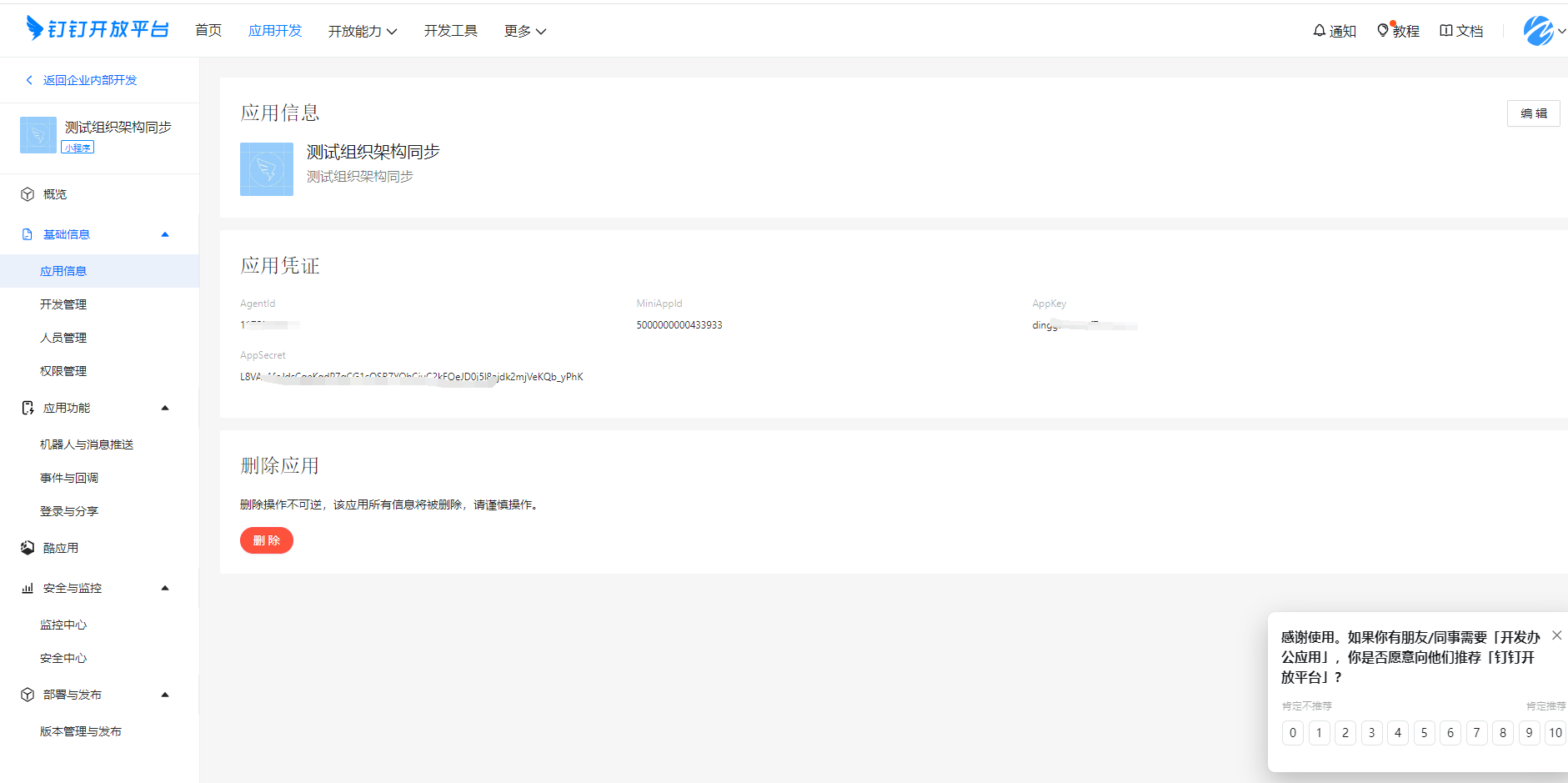Screen dimensions: 1568x783
Task: Click the AppKey value
Action: coord(1085,325)
